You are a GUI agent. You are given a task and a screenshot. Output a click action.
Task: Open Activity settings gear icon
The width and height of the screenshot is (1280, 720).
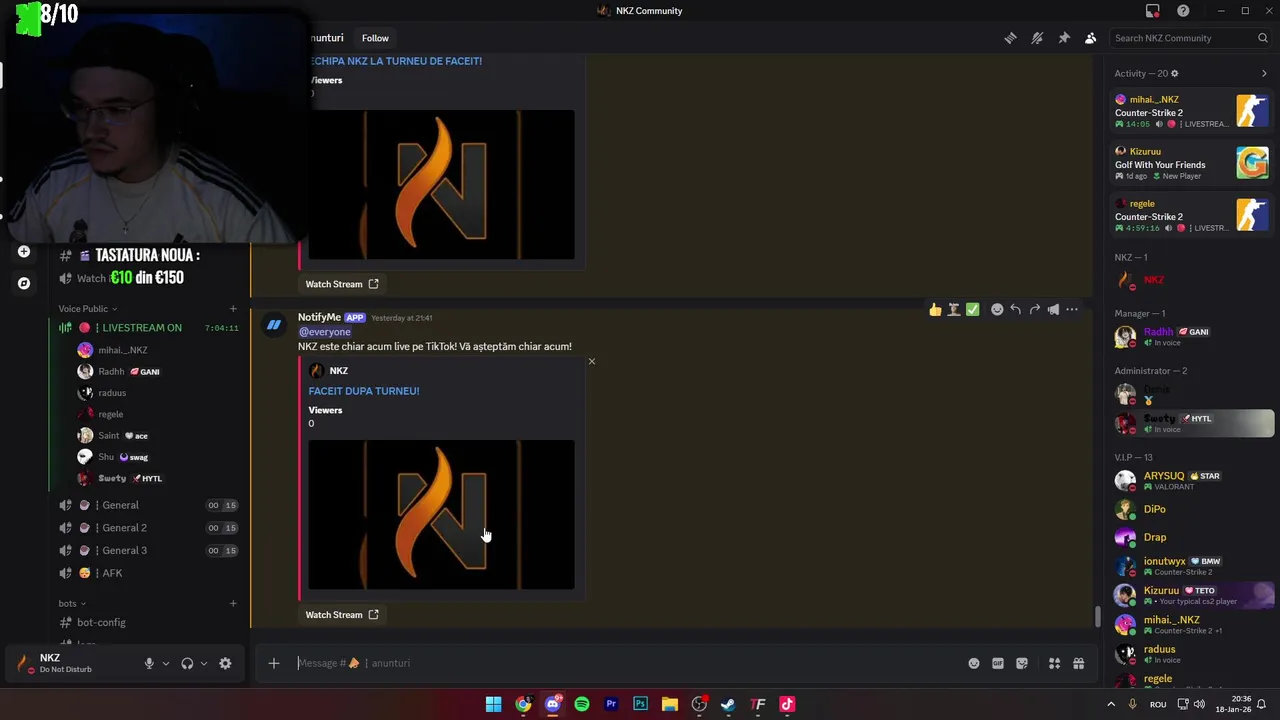click(1174, 73)
